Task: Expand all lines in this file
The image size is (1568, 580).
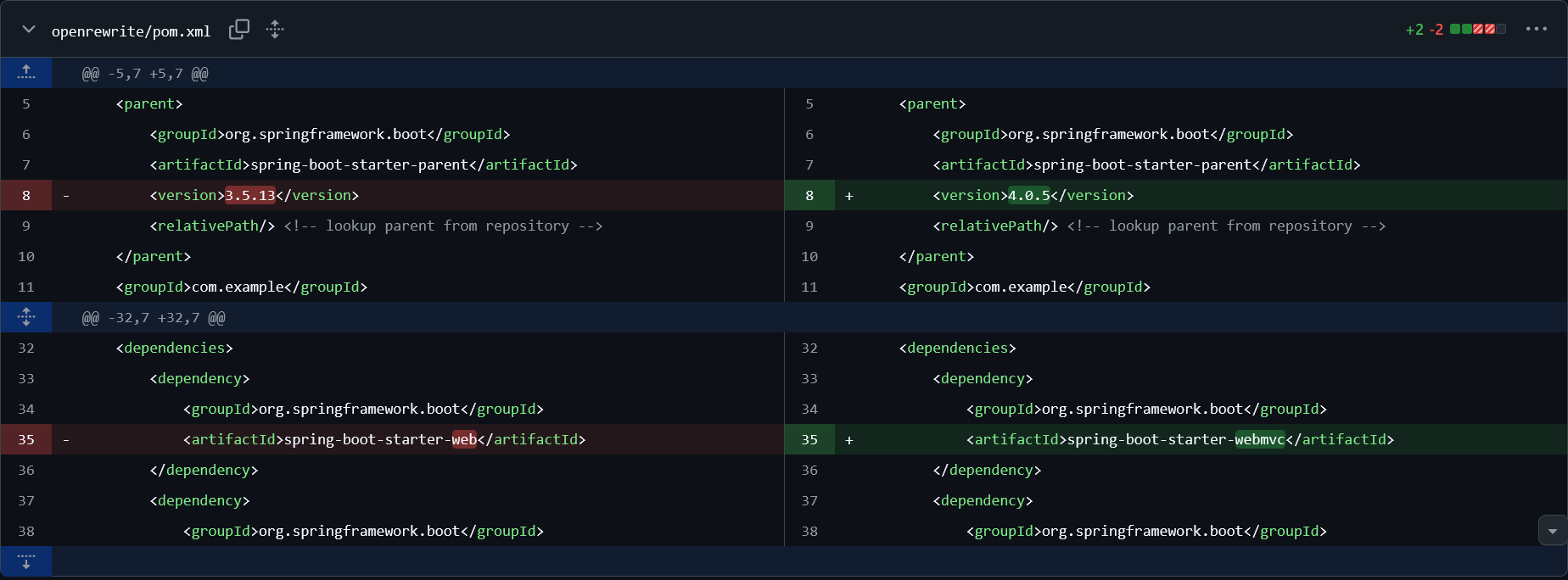Action: (275, 30)
